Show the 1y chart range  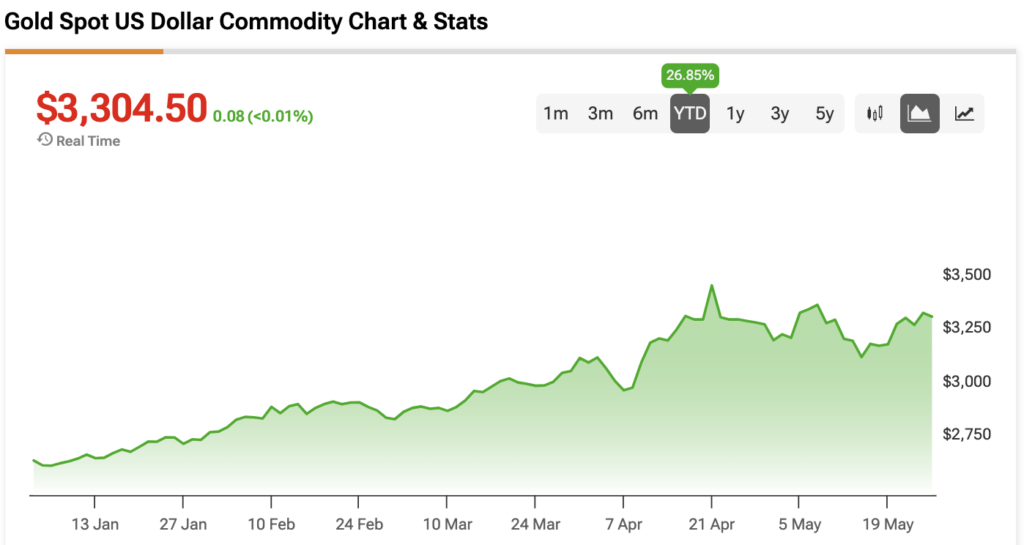pyautogui.click(x=735, y=113)
